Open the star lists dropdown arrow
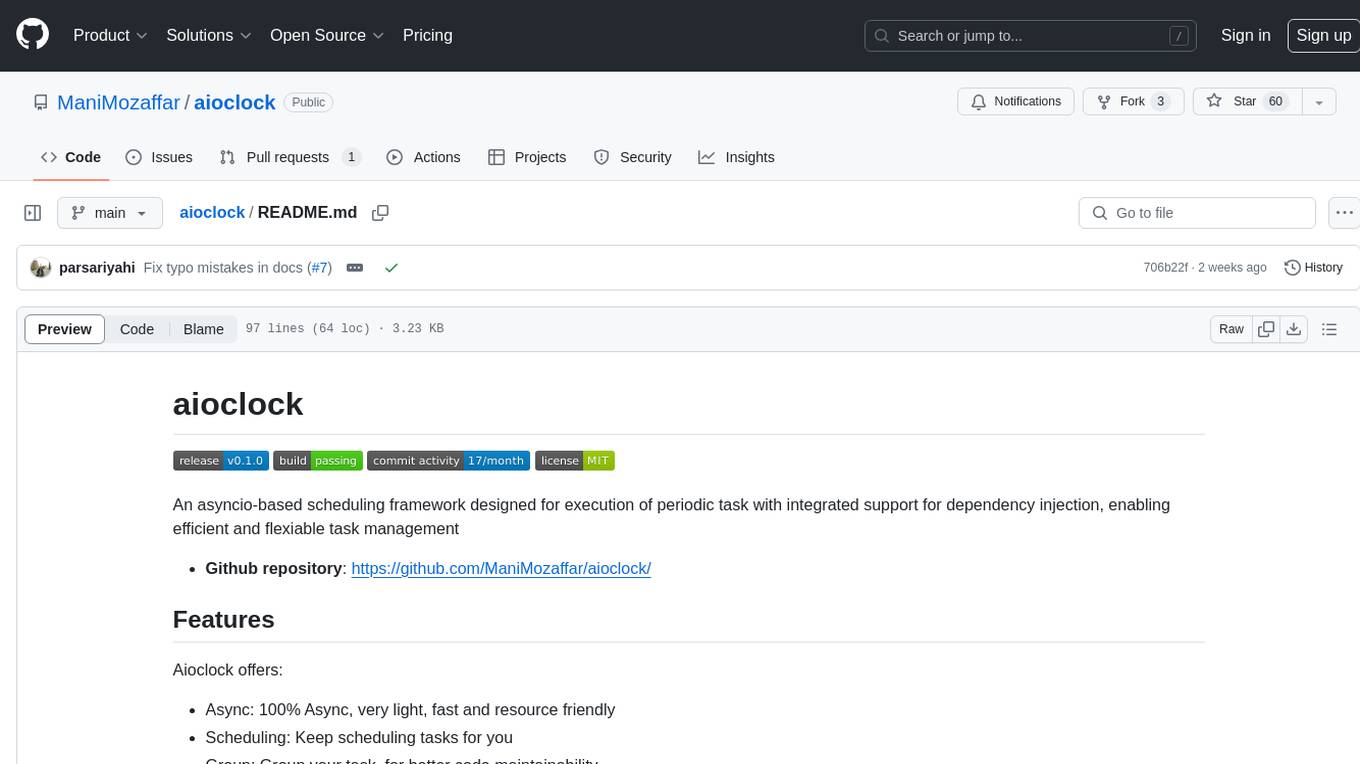The image size is (1360, 764). click(x=1319, y=102)
